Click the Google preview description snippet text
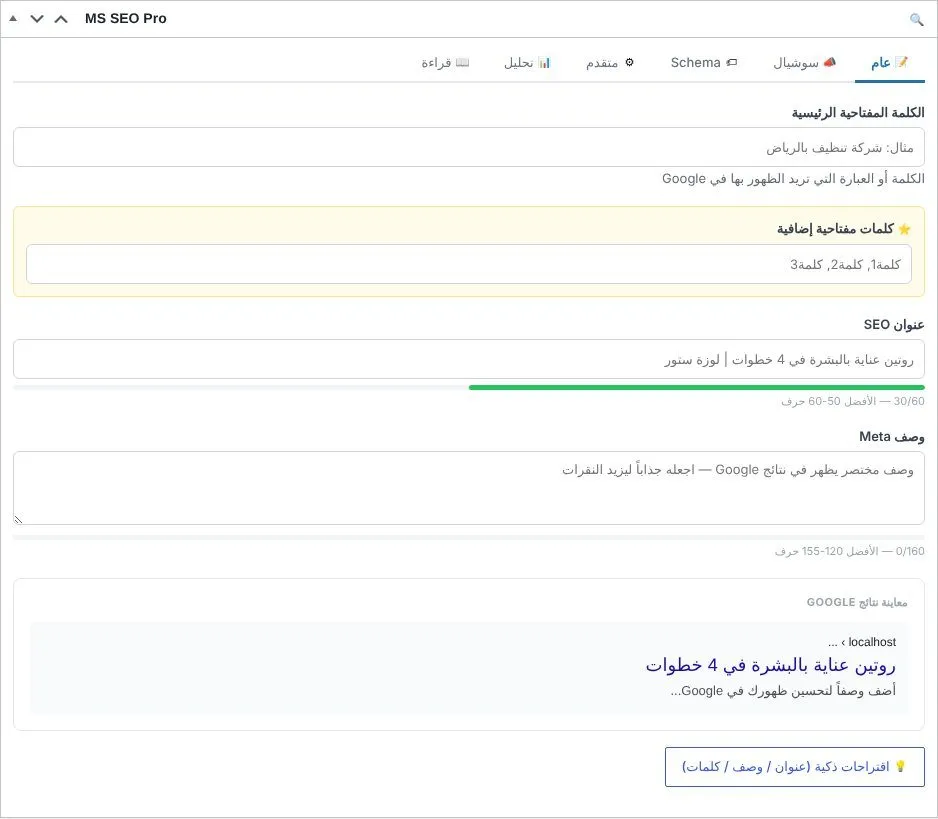The image size is (938, 819). click(x=783, y=690)
